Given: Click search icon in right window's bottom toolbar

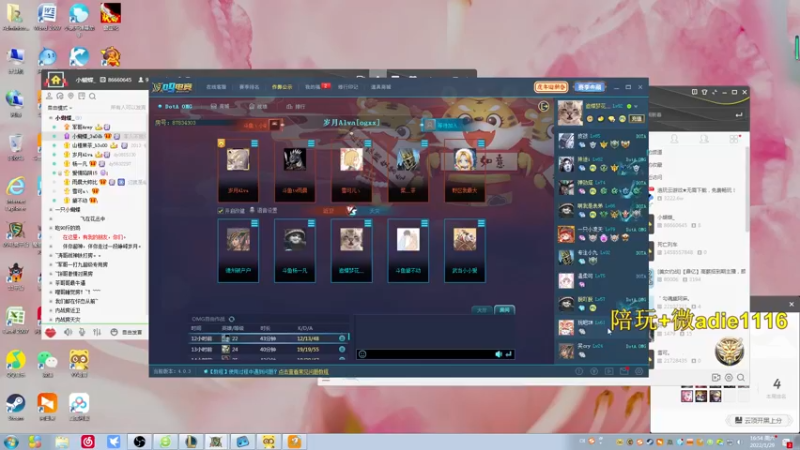Looking at the screenshot, I should coord(740,378).
